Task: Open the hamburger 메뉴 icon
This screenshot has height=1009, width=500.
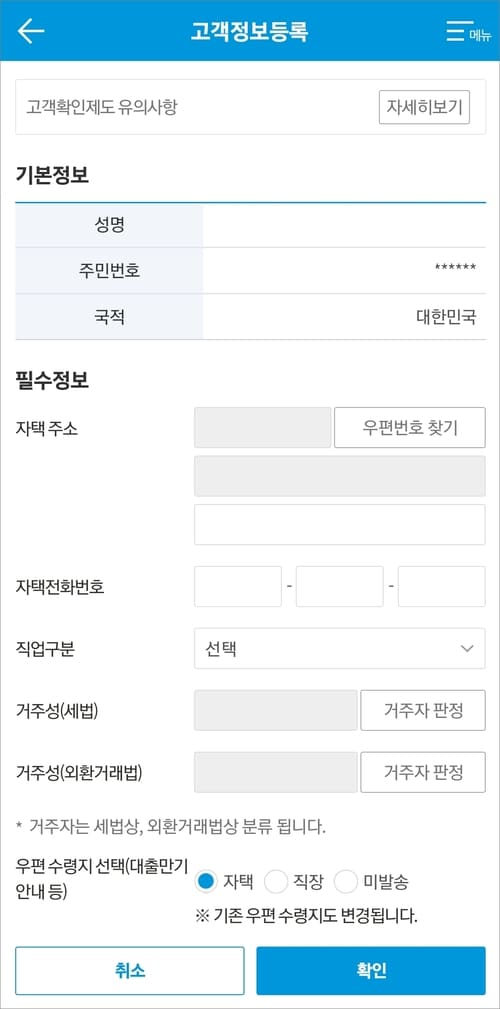Action: click(x=468, y=30)
